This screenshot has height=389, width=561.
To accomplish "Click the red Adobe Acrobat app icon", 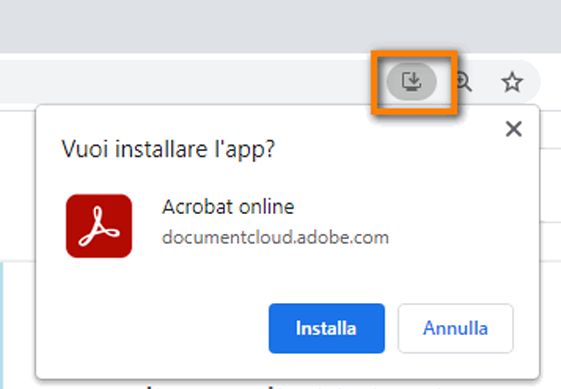I will point(99,226).
